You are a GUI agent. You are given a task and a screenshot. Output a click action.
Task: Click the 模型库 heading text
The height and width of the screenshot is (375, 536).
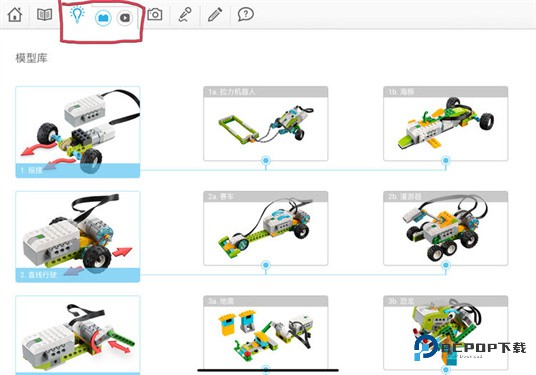(x=31, y=58)
